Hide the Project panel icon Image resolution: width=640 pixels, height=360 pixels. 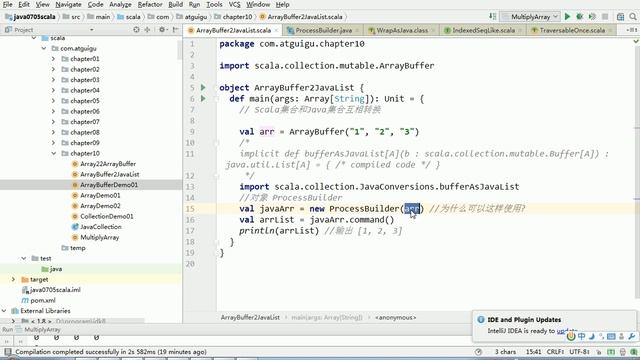(176, 29)
